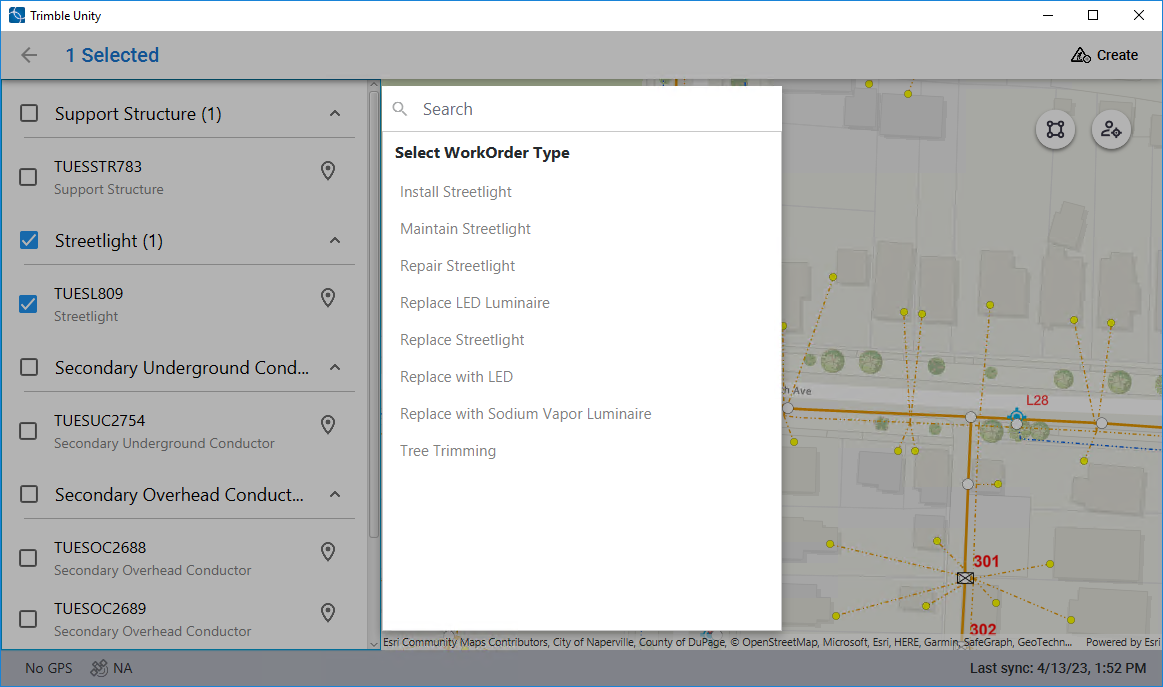Collapse the Streetlight section chevron

click(335, 241)
